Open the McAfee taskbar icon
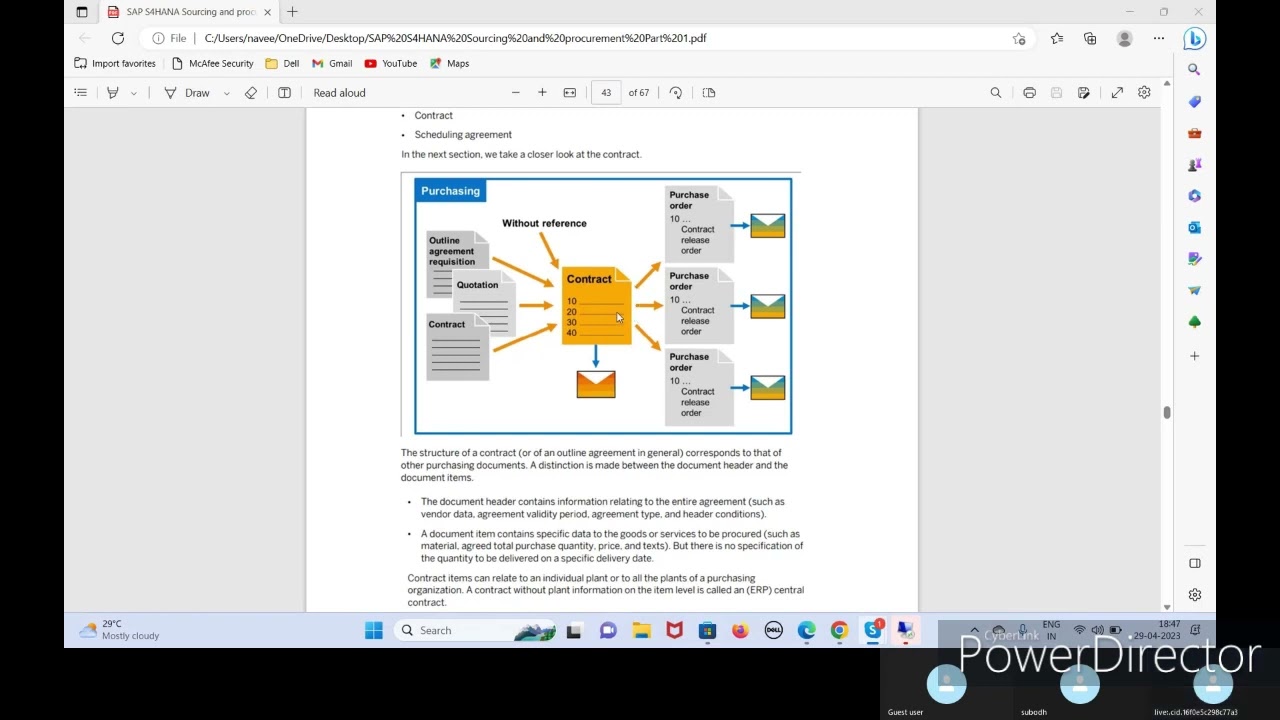The image size is (1280, 720). (x=674, y=630)
